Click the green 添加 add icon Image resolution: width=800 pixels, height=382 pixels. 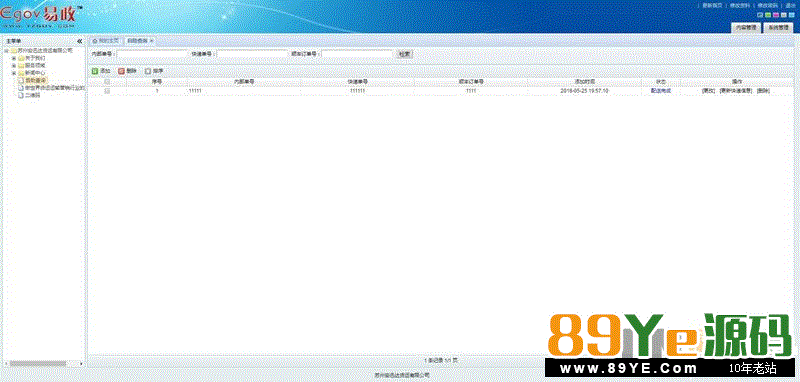pos(95,71)
